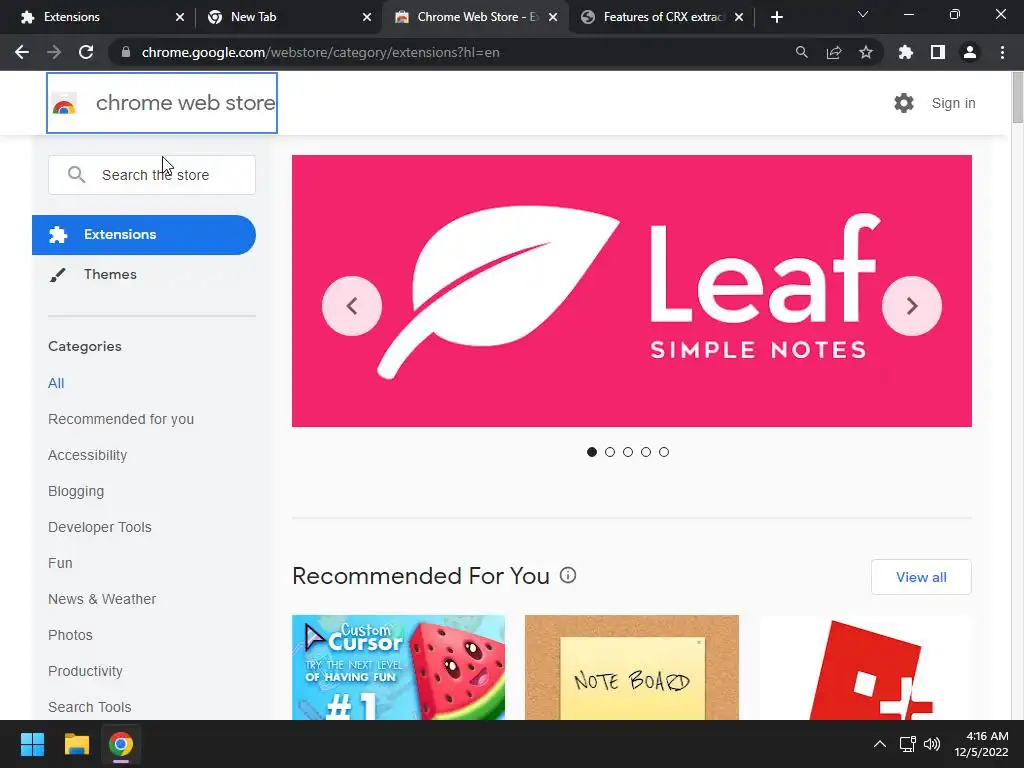Choose Recommended for you category

coord(121,419)
